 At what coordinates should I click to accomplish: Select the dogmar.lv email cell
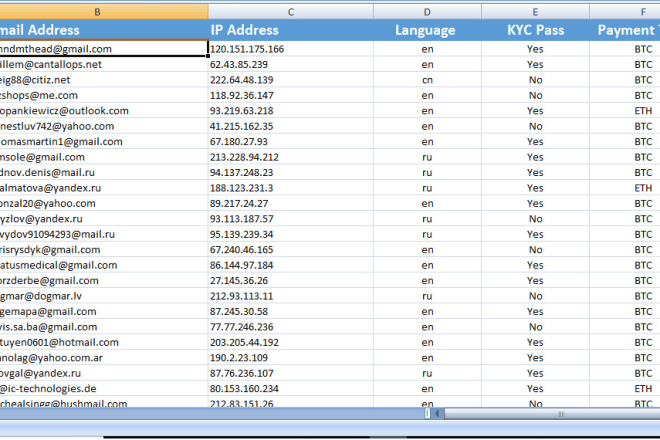[x=104, y=296]
